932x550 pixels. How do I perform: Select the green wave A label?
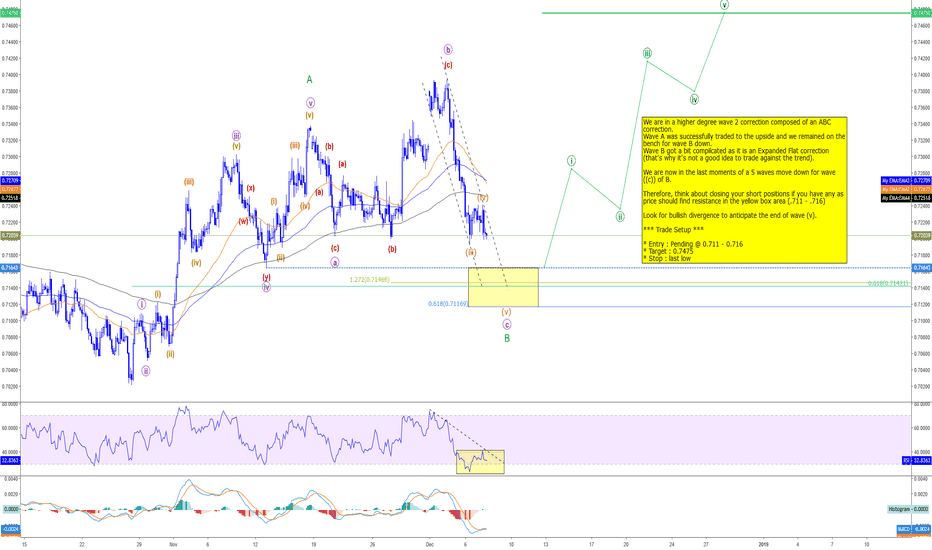[x=309, y=80]
